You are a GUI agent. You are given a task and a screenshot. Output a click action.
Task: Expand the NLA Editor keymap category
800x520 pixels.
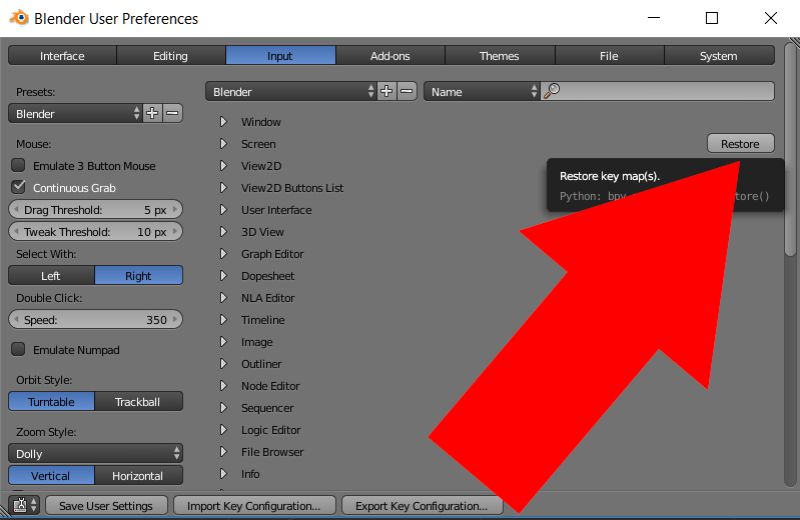coord(223,298)
